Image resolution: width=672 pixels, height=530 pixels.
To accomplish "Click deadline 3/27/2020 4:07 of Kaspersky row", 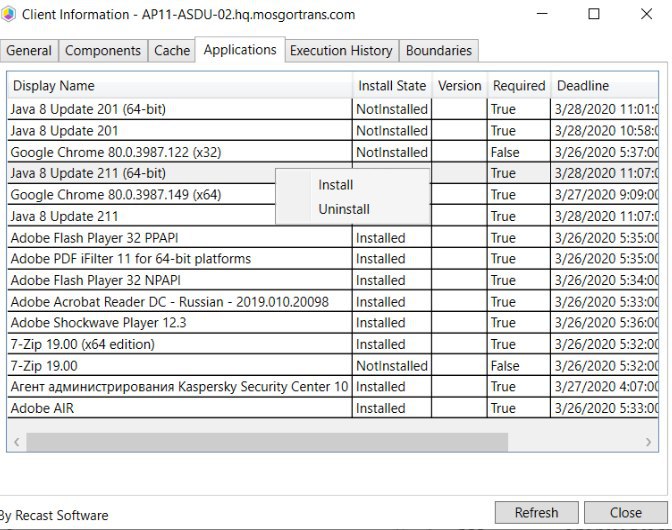I will coord(606,386).
